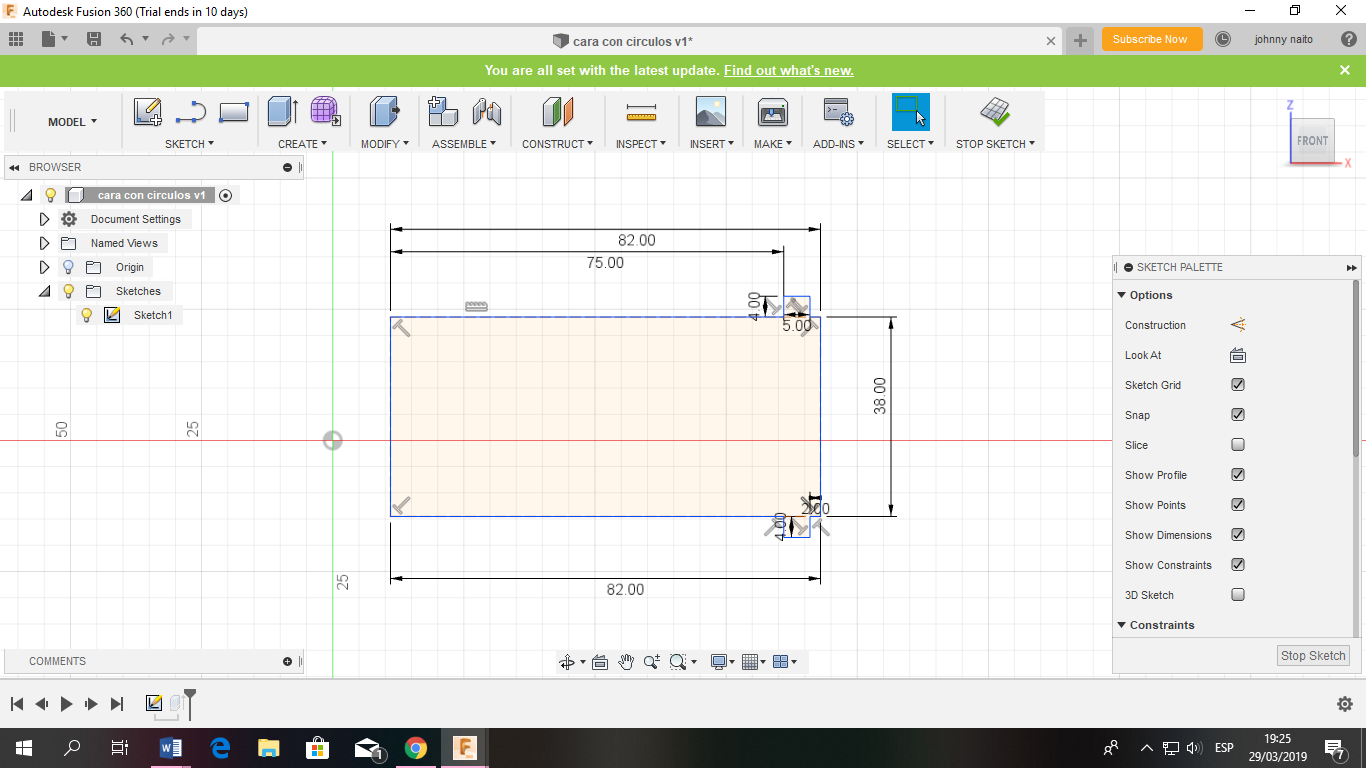Click the Extrude icon under Create
The height and width of the screenshot is (768, 1366).
(x=283, y=112)
